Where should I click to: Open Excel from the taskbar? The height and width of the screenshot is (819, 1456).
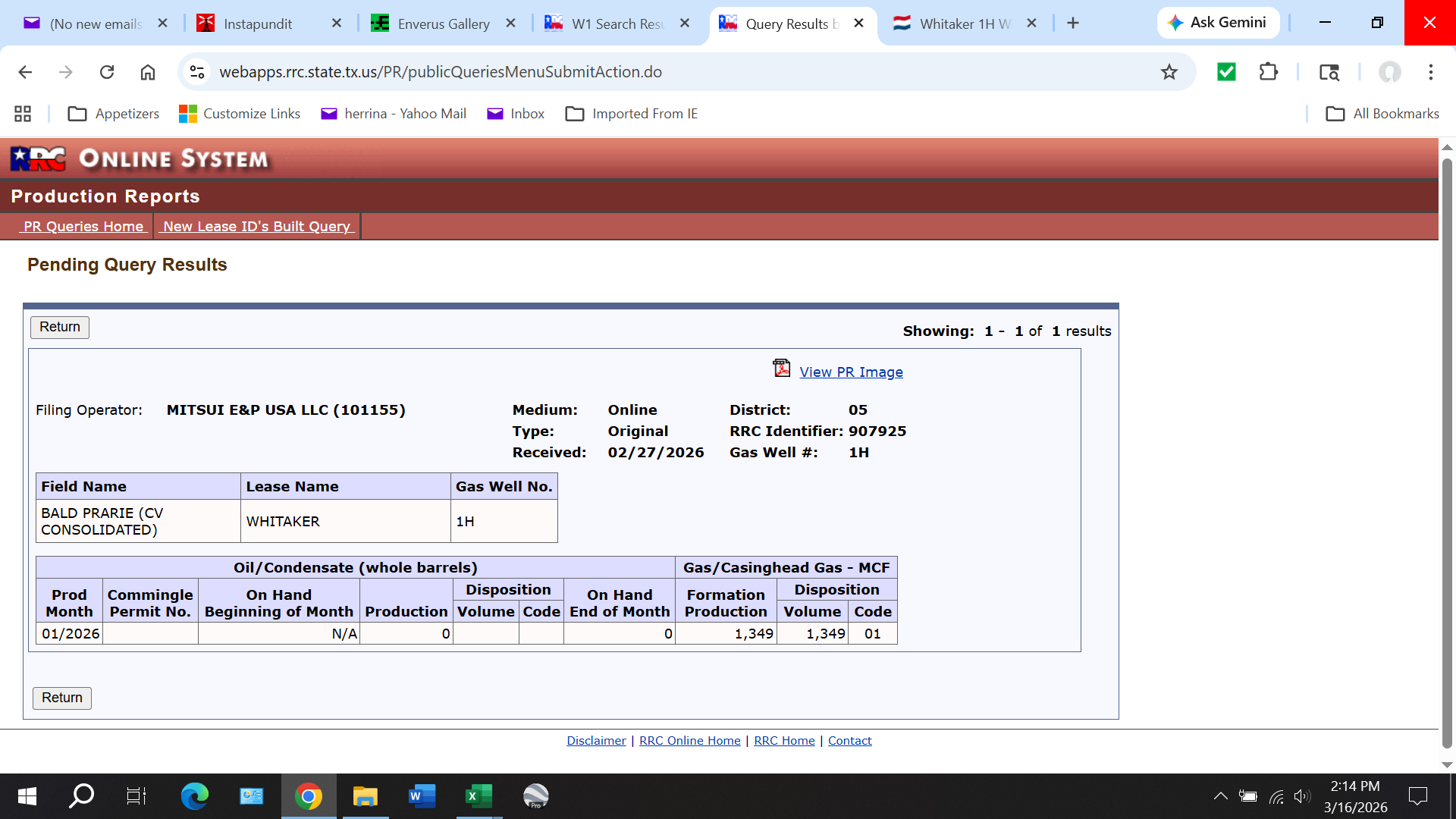[x=479, y=796]
